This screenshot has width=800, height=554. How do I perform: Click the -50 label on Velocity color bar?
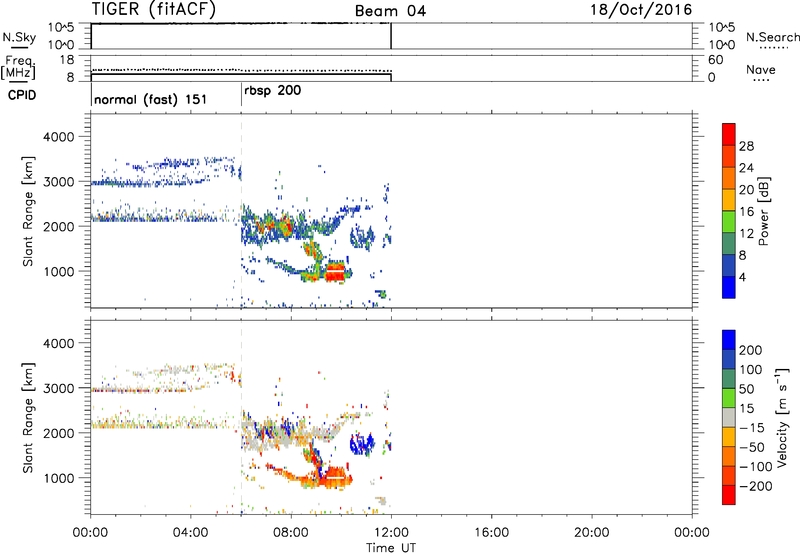click(x=752, y=447)
